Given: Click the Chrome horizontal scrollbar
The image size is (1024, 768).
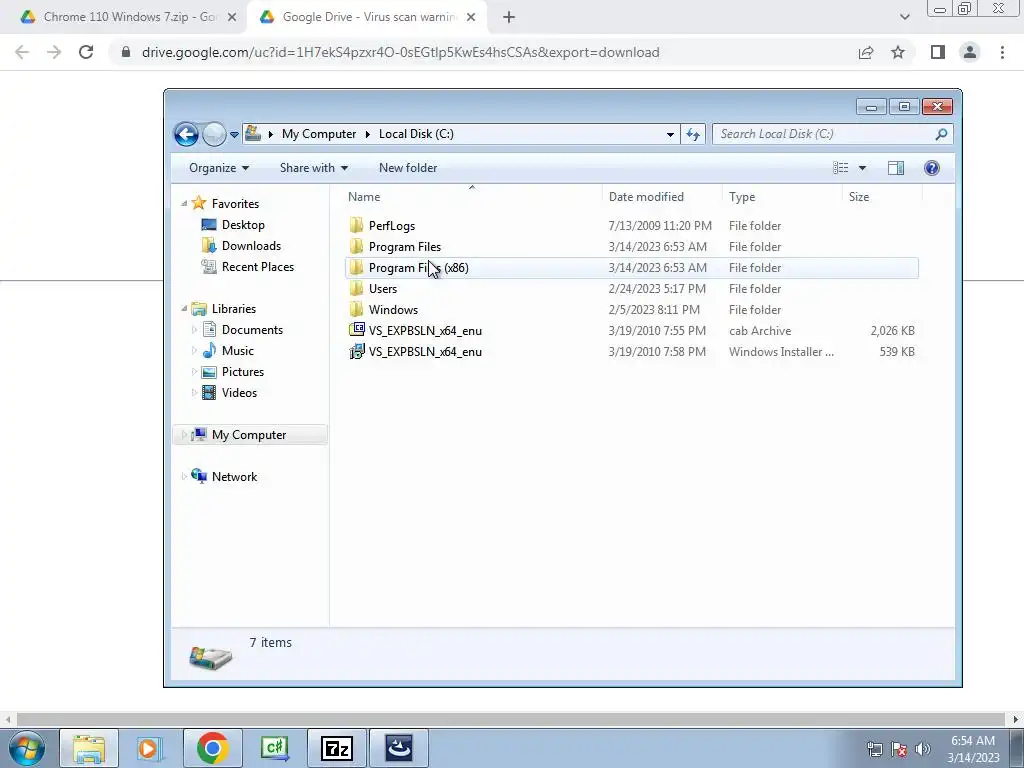Looking at the screenshot, I should tap(511, 720).
